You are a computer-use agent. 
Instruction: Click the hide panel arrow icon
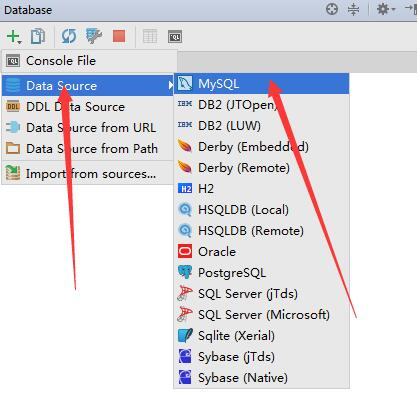tap(411, 9)
